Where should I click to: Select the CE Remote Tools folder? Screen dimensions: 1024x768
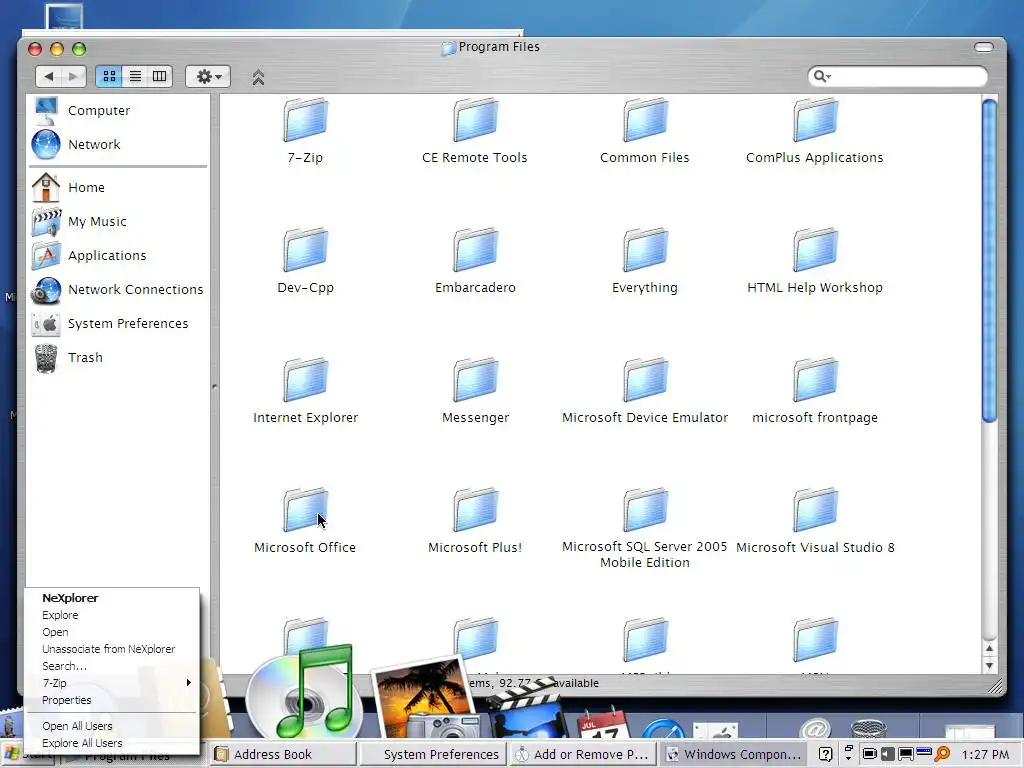(x=475, y=121)
